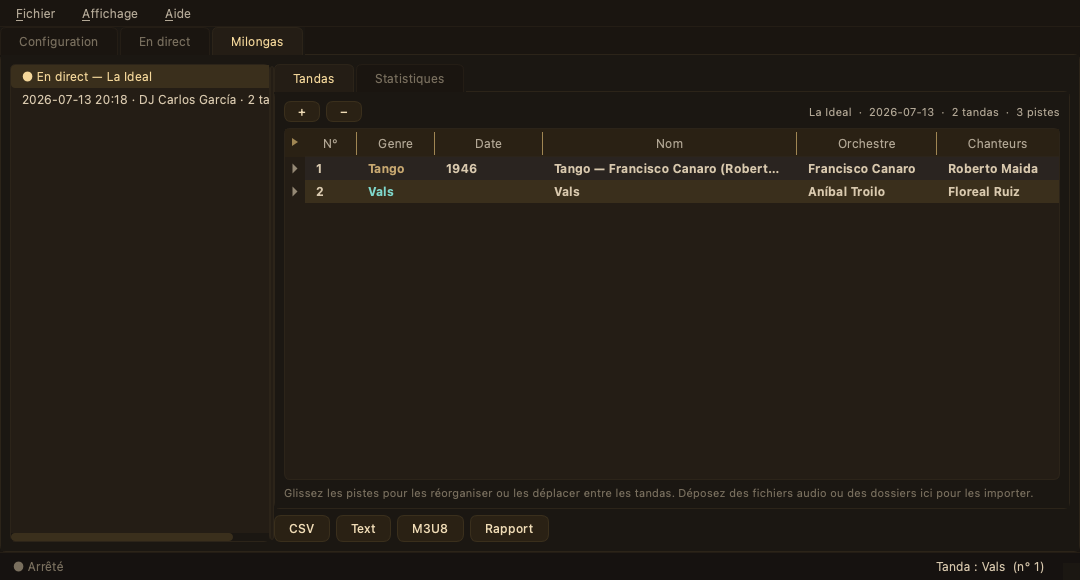This screenshot has width=1080, height=580.
Task: Expand tanda 1 Tango row
Action: (x=295, y=168)
